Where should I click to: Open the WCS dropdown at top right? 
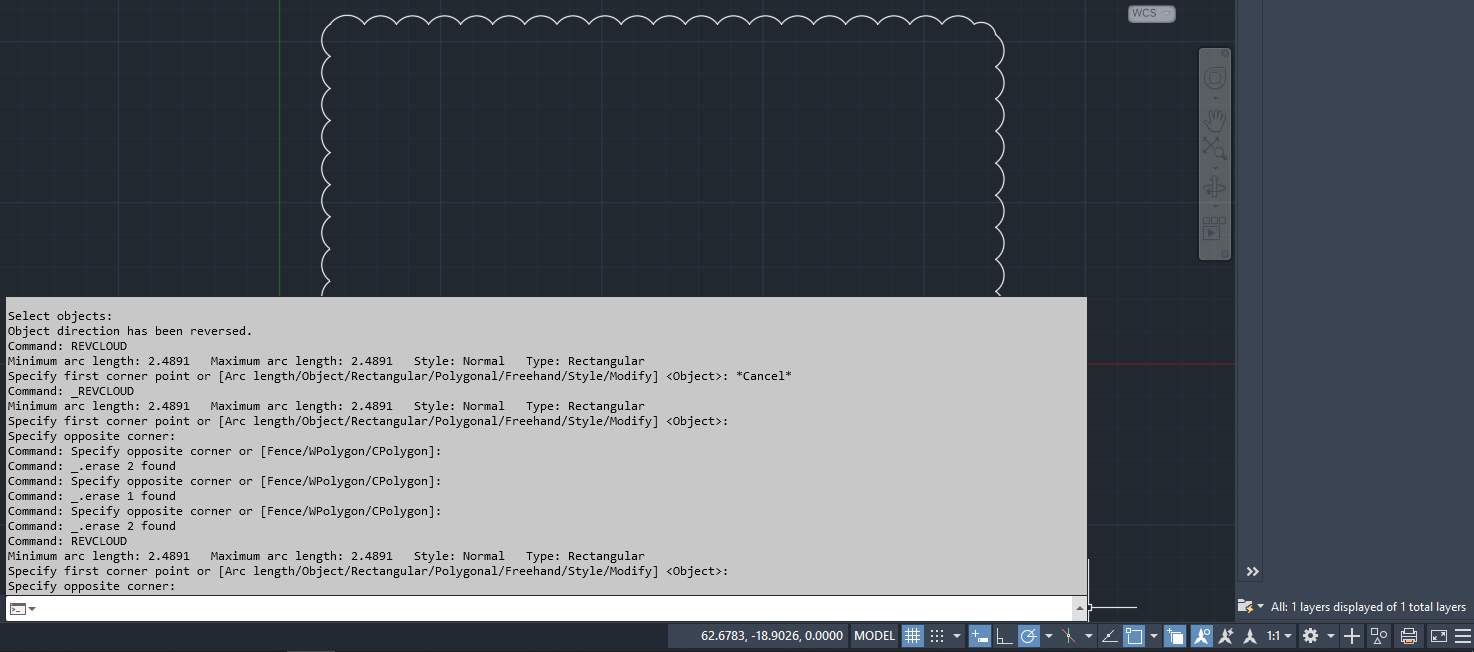(x=1150, y=13)
